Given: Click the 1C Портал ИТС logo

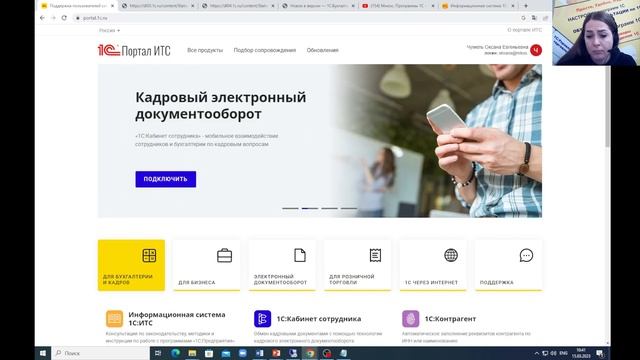Looking at the screenshot, I should pos(134,50).
